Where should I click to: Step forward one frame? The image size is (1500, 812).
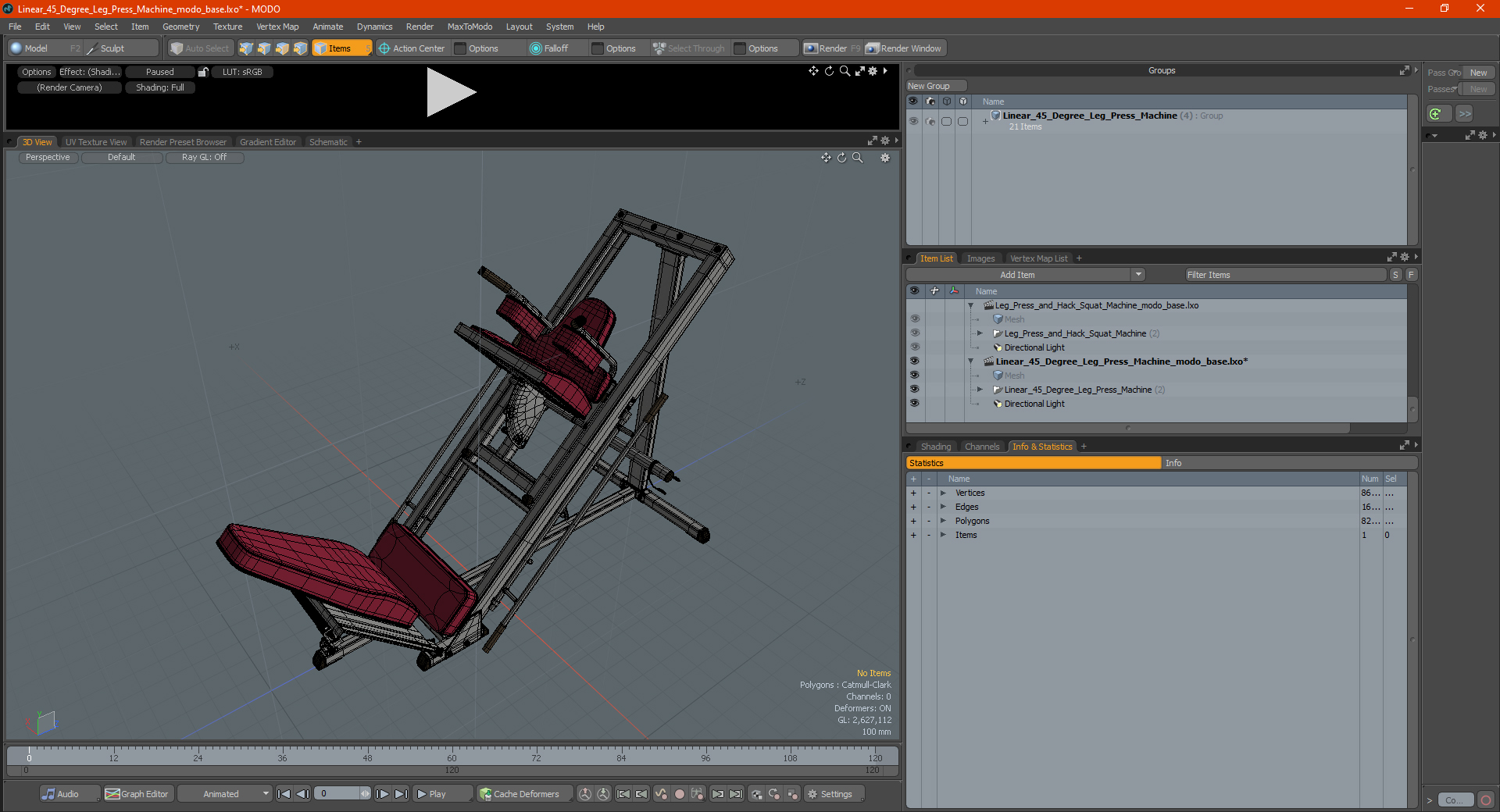pyautogui.click(x=382, y=794)
